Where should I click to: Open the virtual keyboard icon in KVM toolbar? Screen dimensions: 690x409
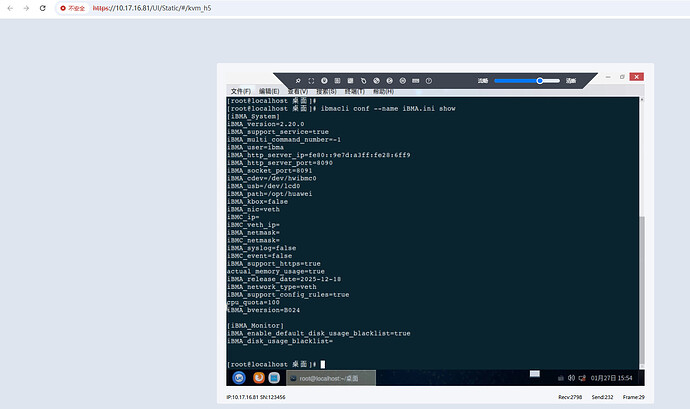(x=415, y=81)
